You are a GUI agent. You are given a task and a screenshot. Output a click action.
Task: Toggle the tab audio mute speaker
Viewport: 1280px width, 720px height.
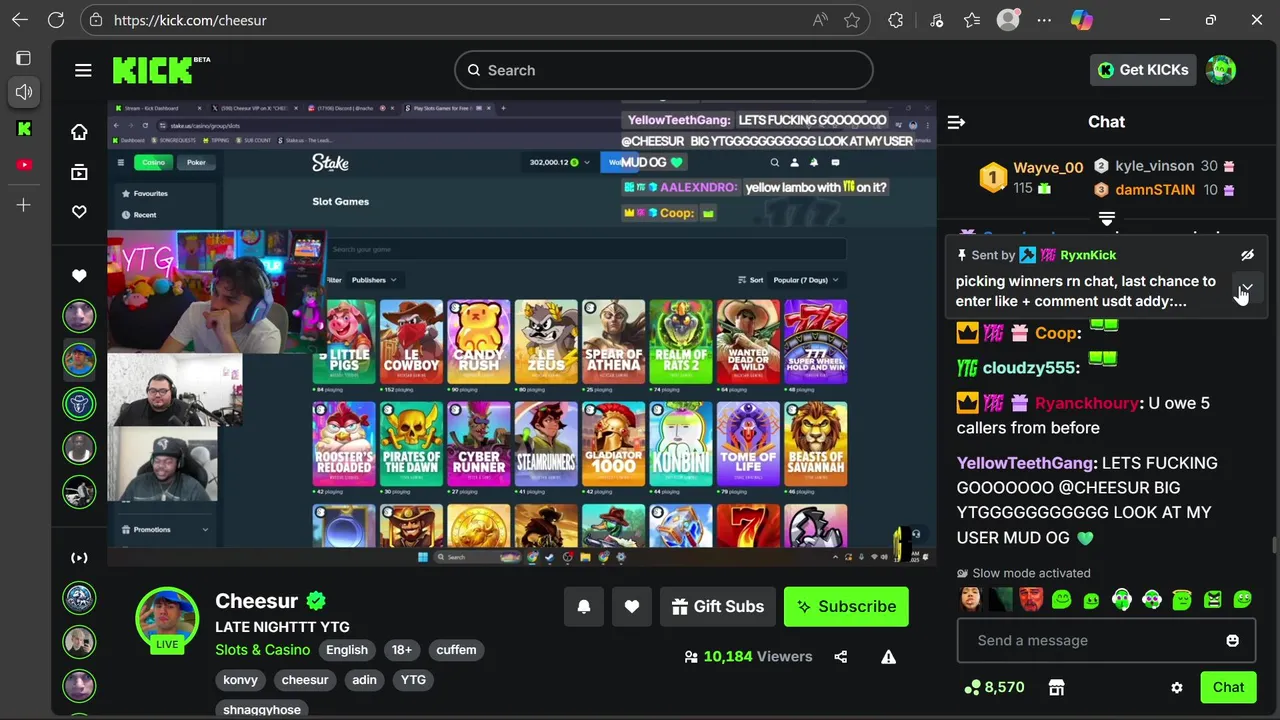click(x=25, y=92)
